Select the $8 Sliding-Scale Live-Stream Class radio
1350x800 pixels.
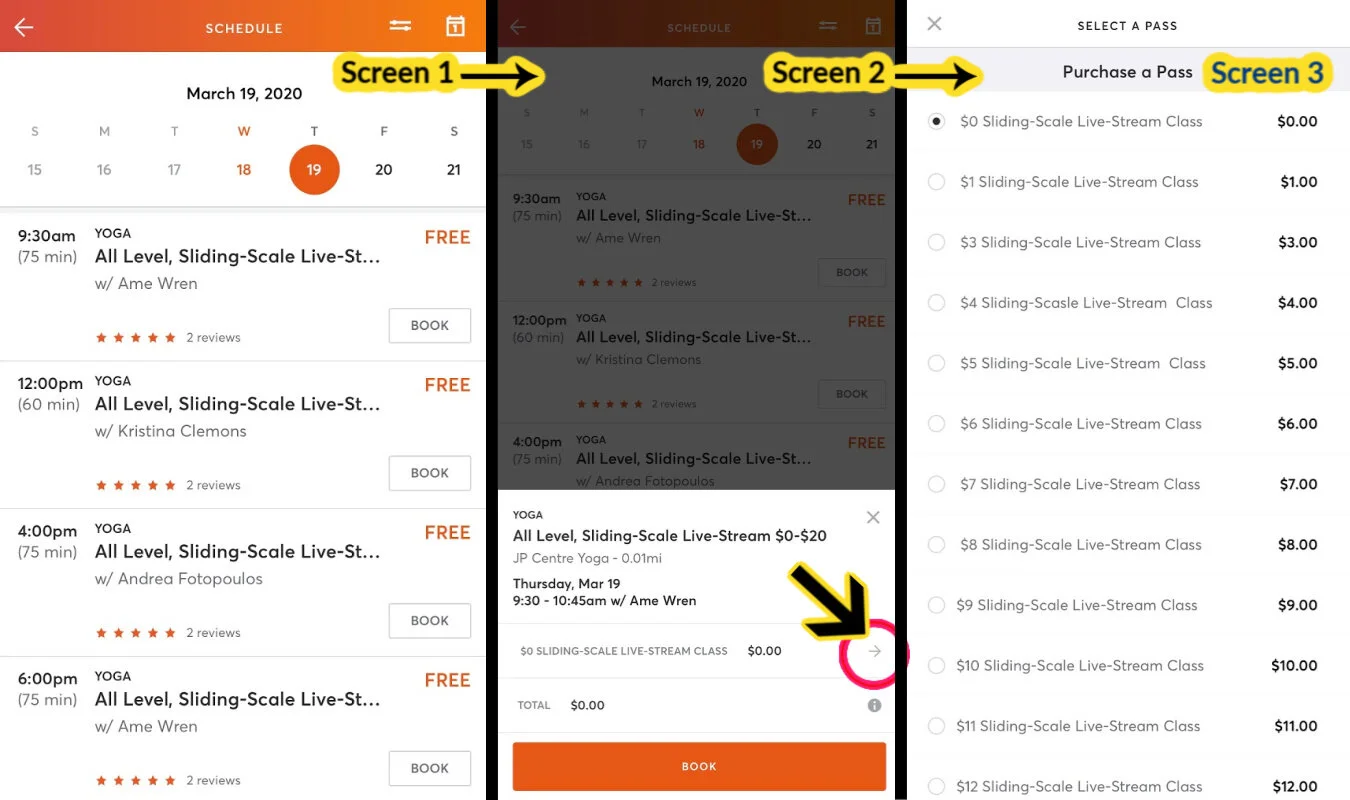coord(936,545)
